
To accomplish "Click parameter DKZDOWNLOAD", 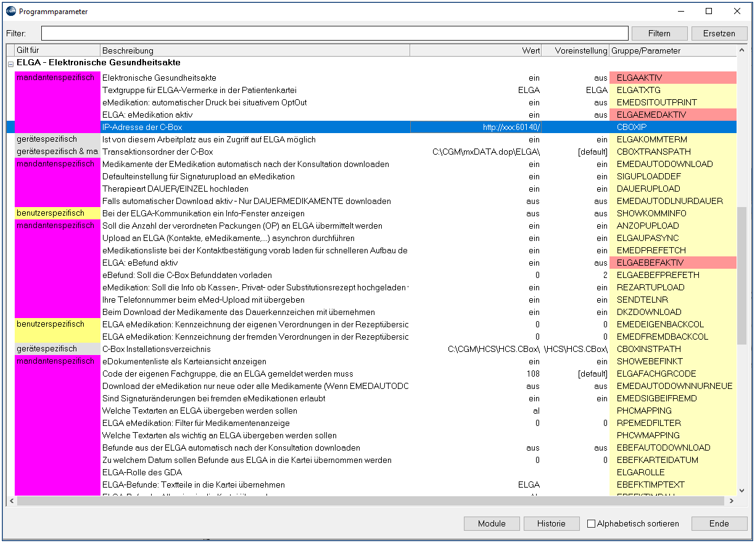I will click(x=649, y=312).
